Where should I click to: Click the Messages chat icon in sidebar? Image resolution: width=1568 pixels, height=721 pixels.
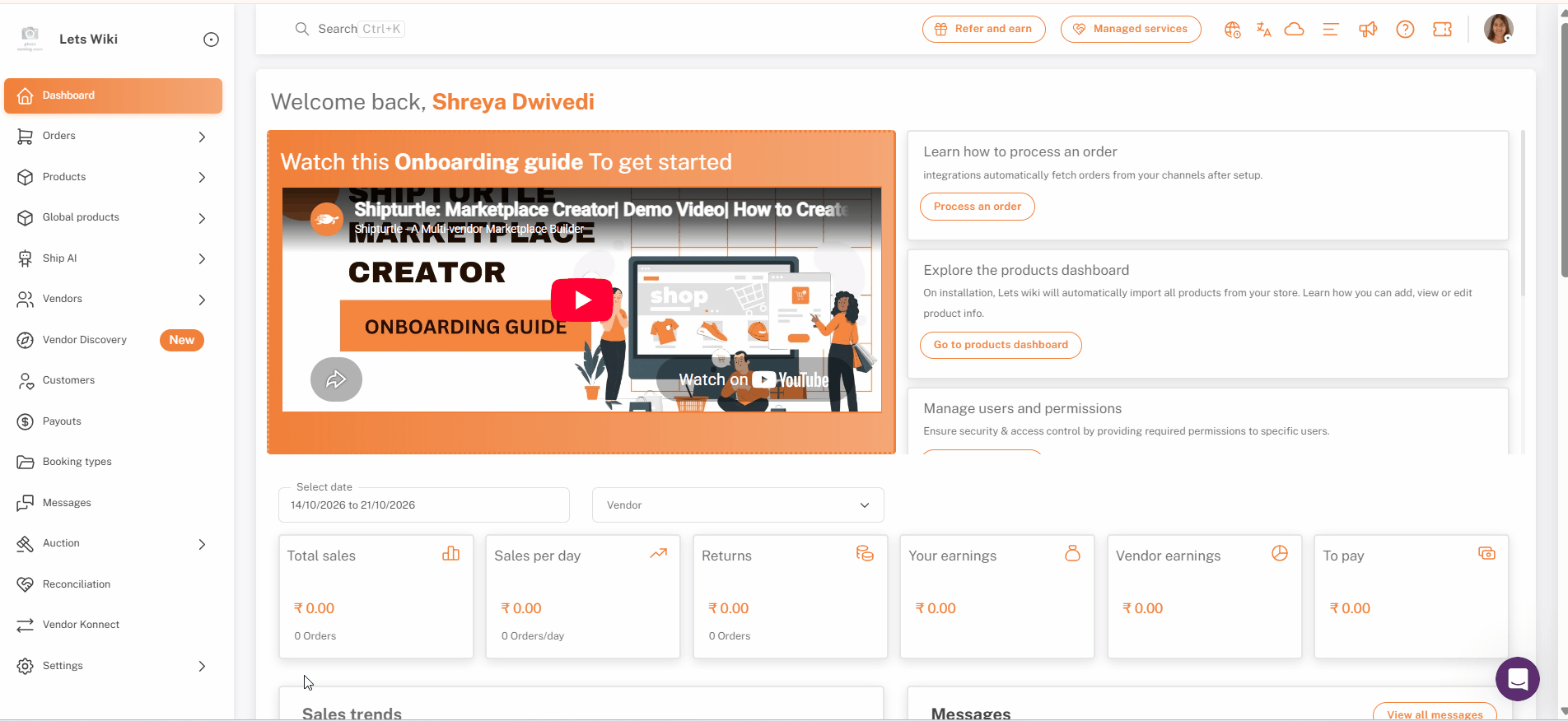(26, 503)
